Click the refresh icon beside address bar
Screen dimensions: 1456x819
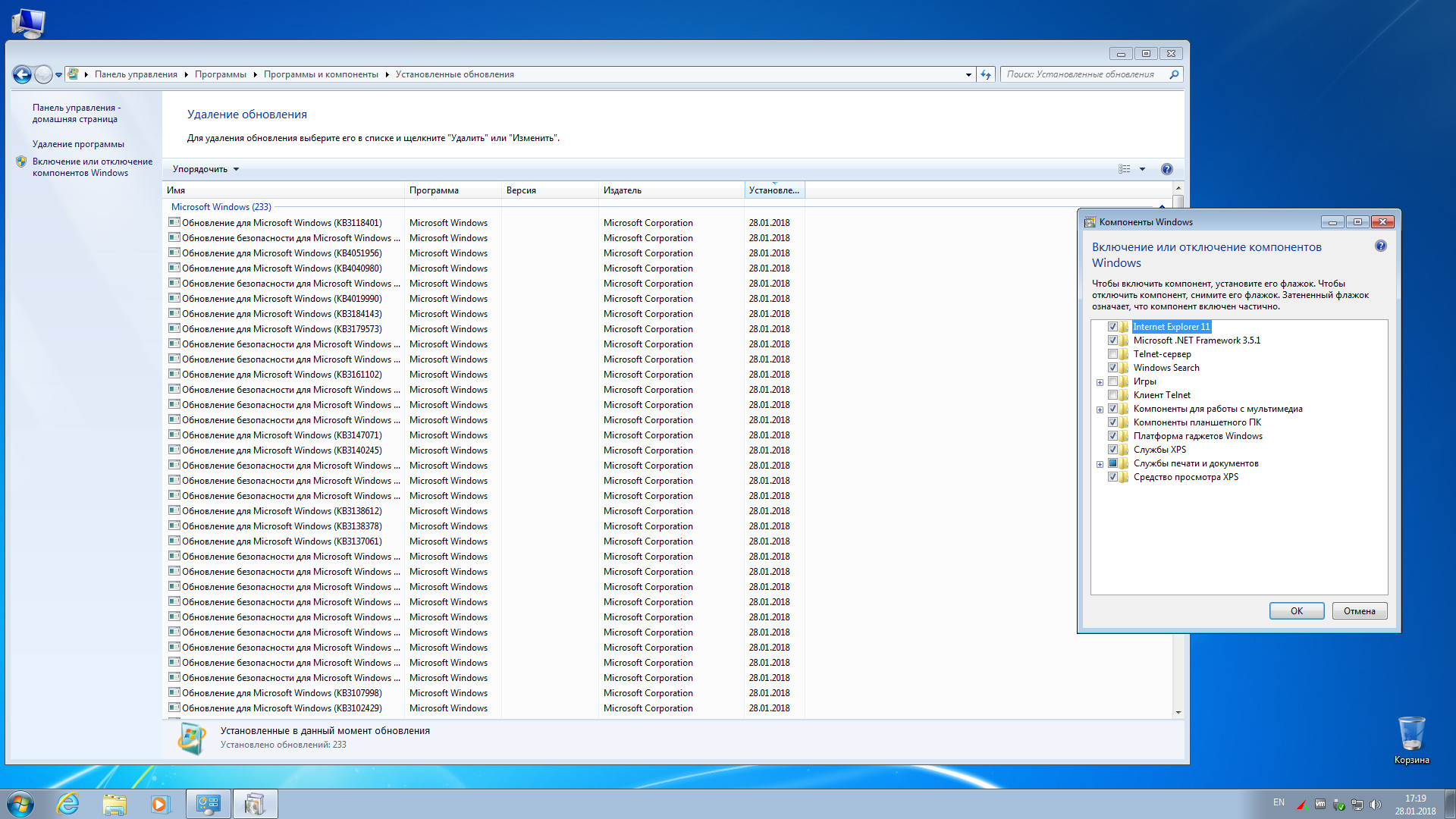tap(986, 74)
